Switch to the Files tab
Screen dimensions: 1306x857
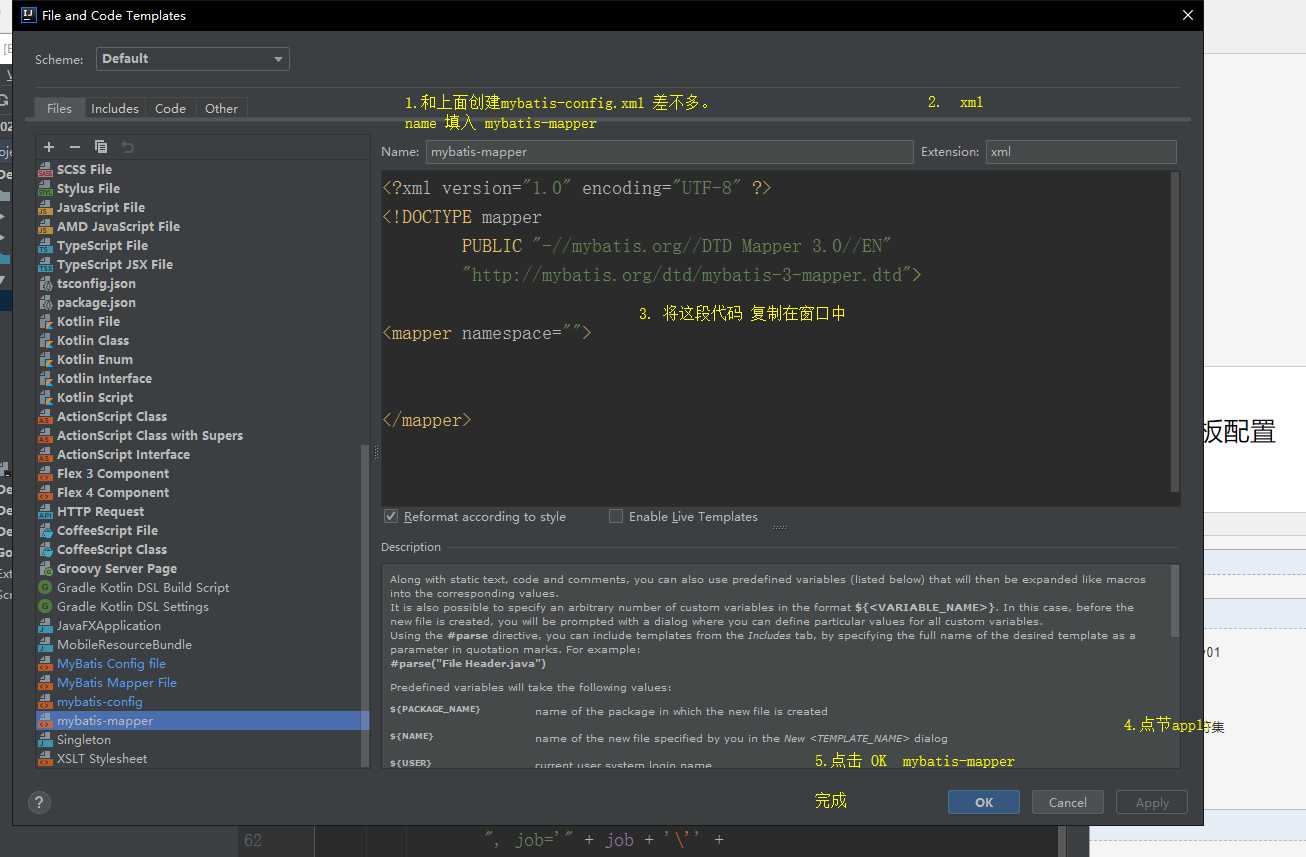59,108
